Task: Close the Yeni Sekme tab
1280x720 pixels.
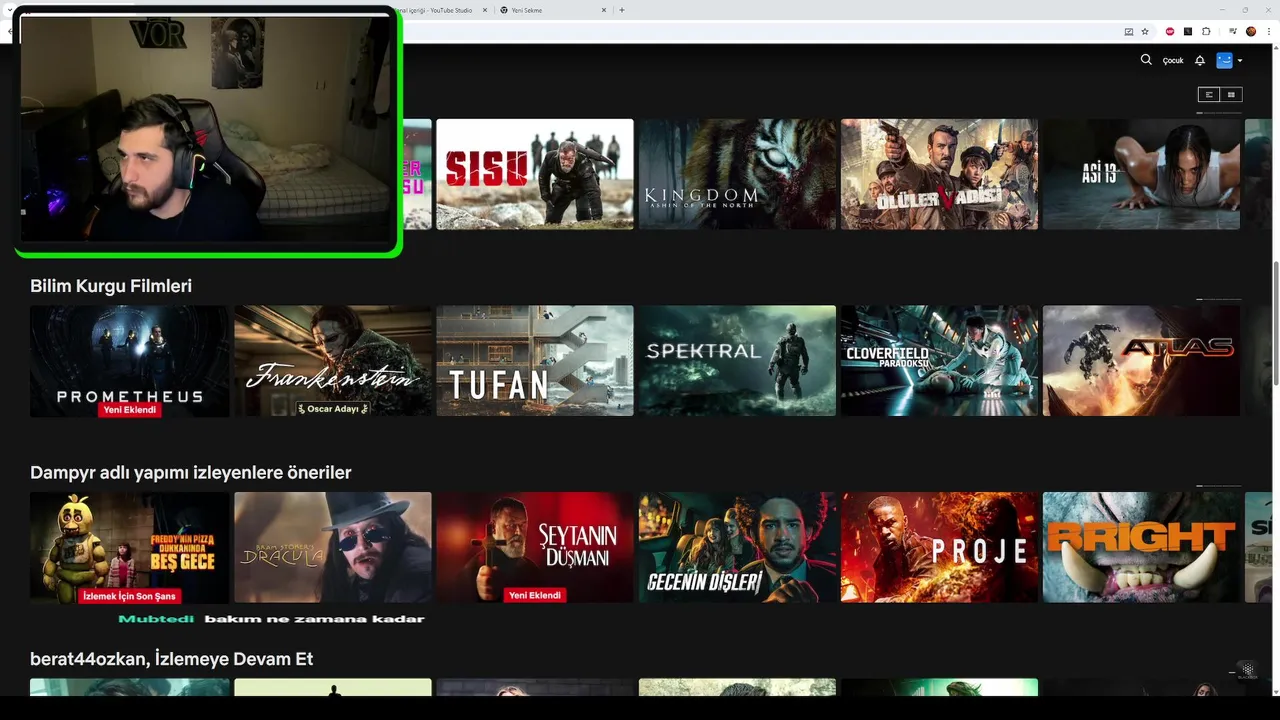Action: point(604,10)
